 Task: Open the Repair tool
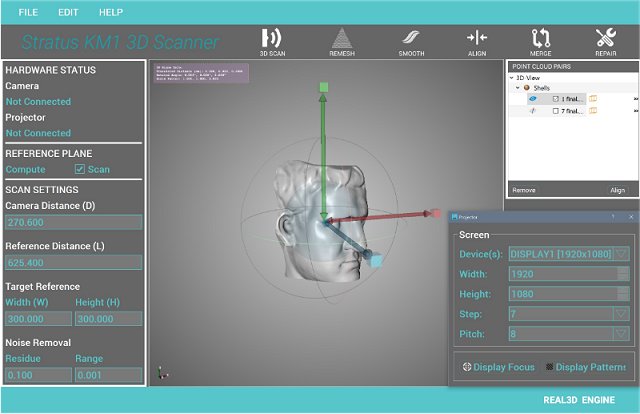pyautogui.click(x=606, y=42)
